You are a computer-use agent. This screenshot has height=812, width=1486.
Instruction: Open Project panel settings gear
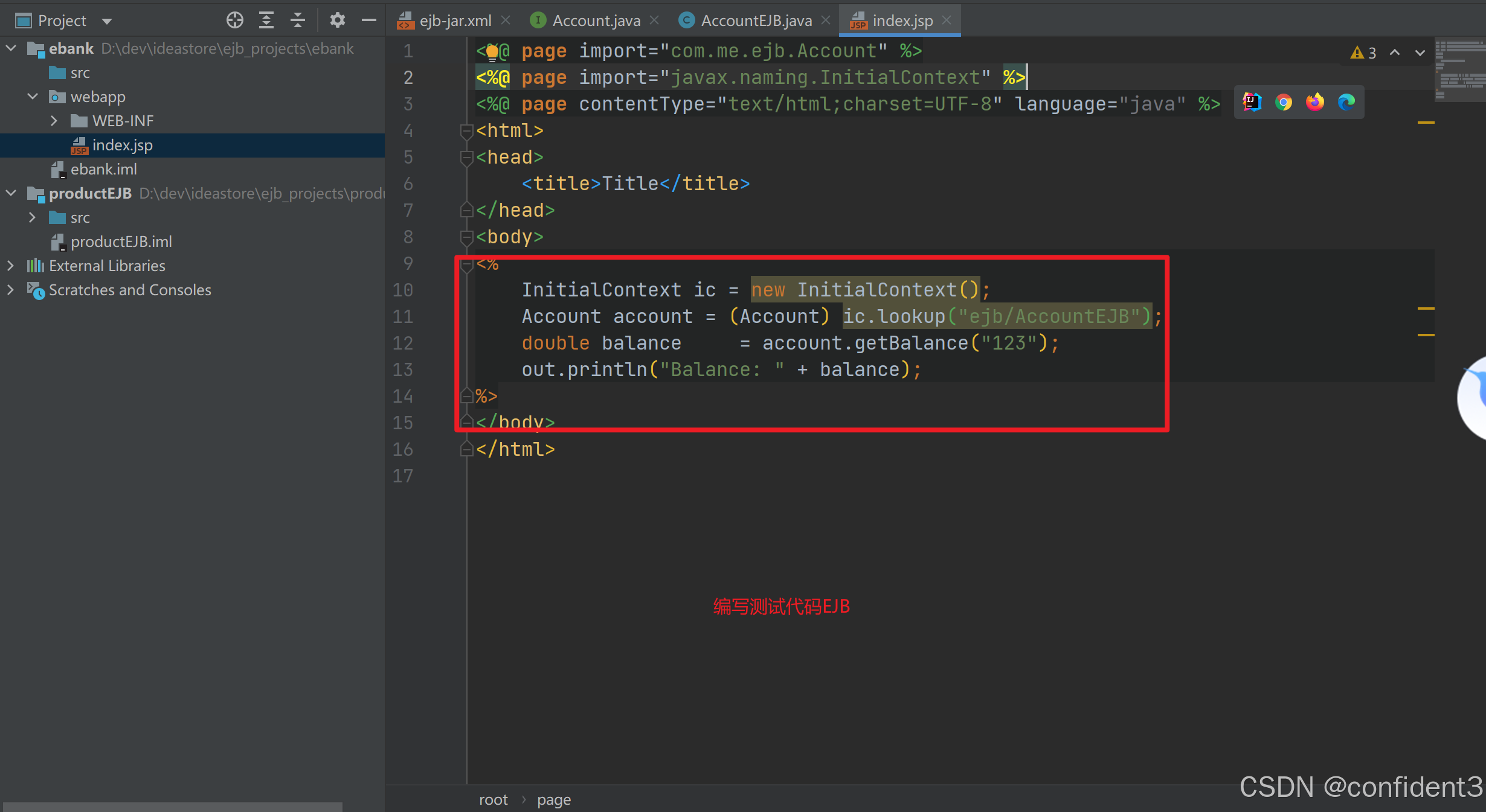[x=337, y=21]
